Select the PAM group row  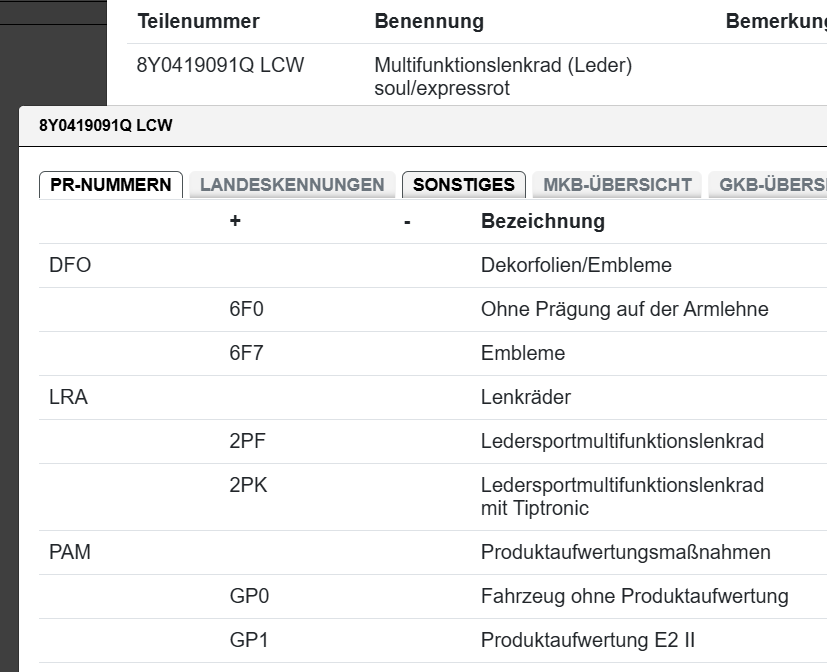coord(70,552)
